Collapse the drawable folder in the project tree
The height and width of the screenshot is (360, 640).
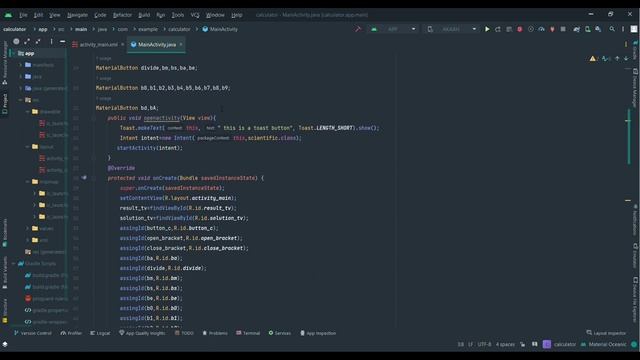(x=28, y=111)
